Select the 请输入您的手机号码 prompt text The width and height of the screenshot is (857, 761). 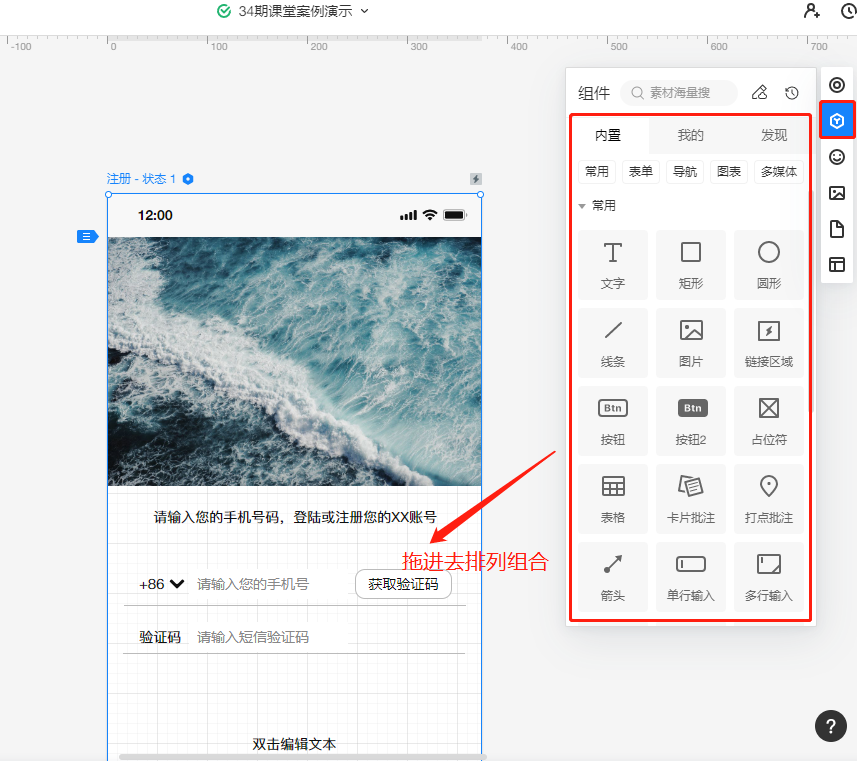click(x=295, y=517)
